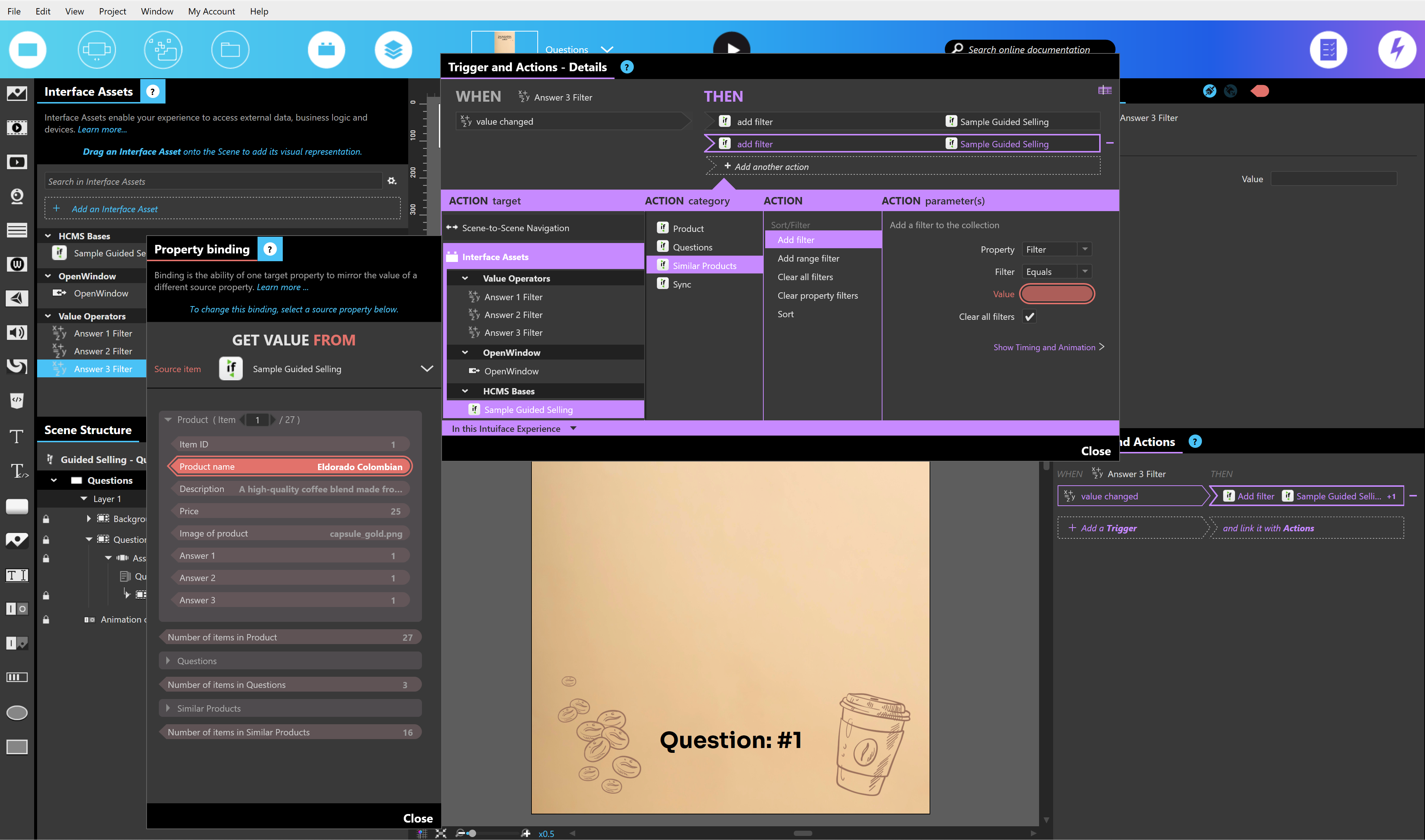Open help for Trigger and Actions Details
Image resolution: width=1425 pixels, height=840 pixels.
(x=627, y=68)
